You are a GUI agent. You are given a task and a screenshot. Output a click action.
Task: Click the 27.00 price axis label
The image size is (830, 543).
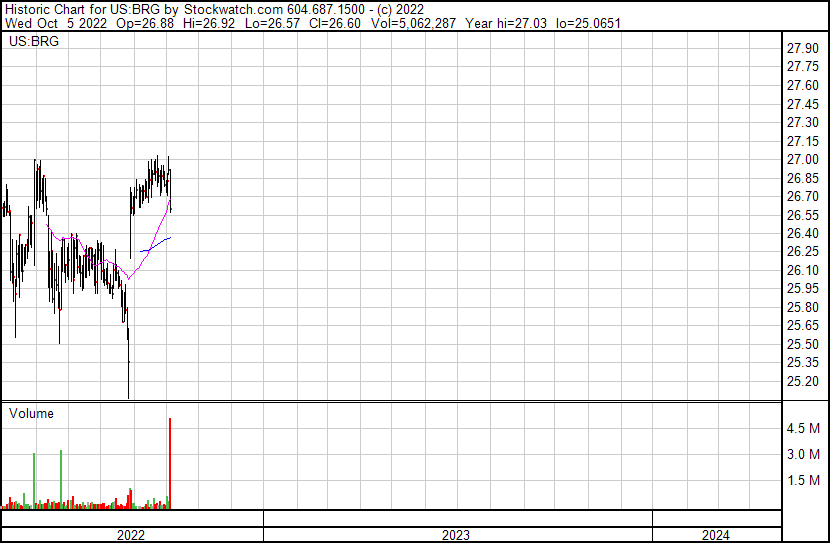click(x=803, y=160)
